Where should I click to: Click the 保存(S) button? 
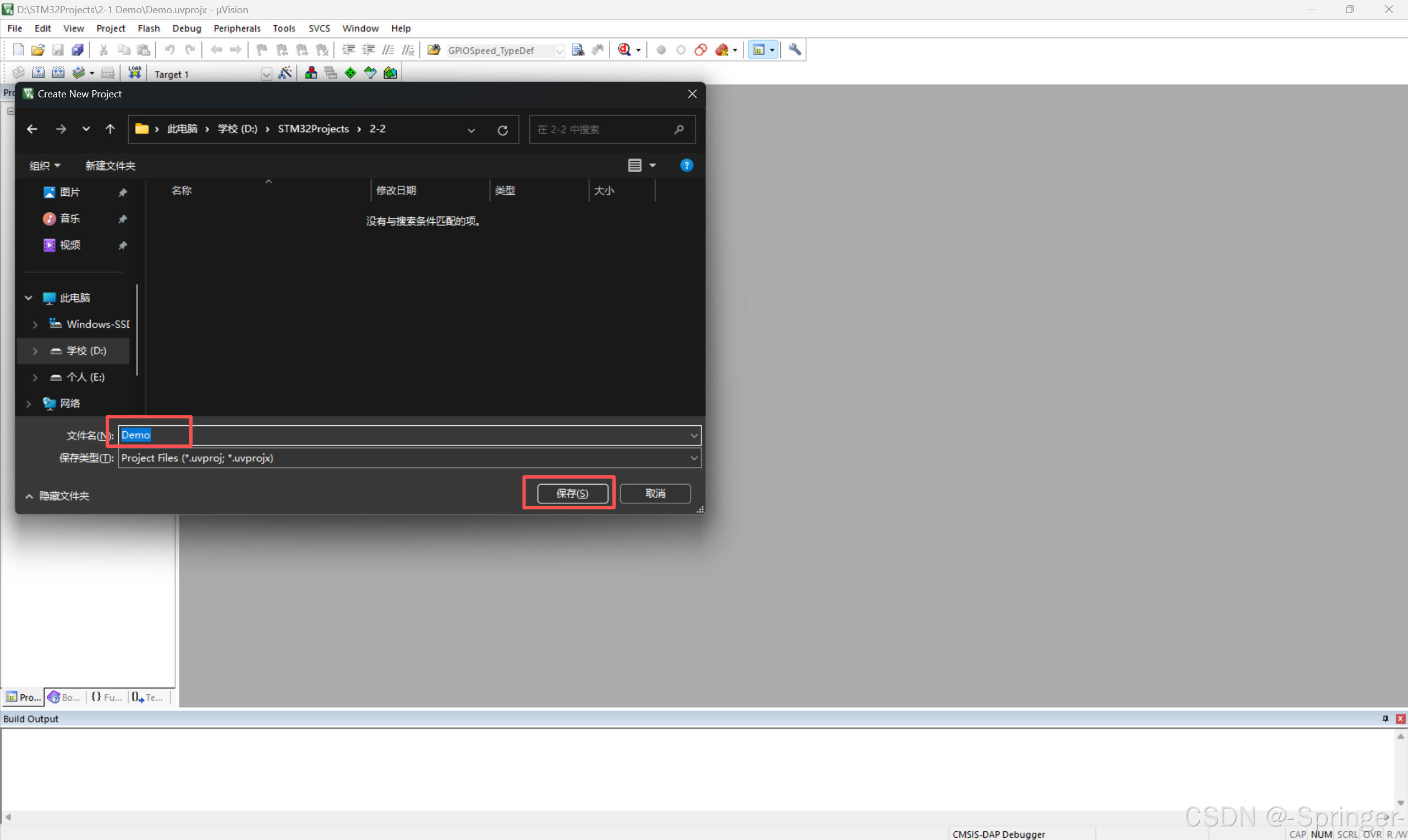[572, 493]
